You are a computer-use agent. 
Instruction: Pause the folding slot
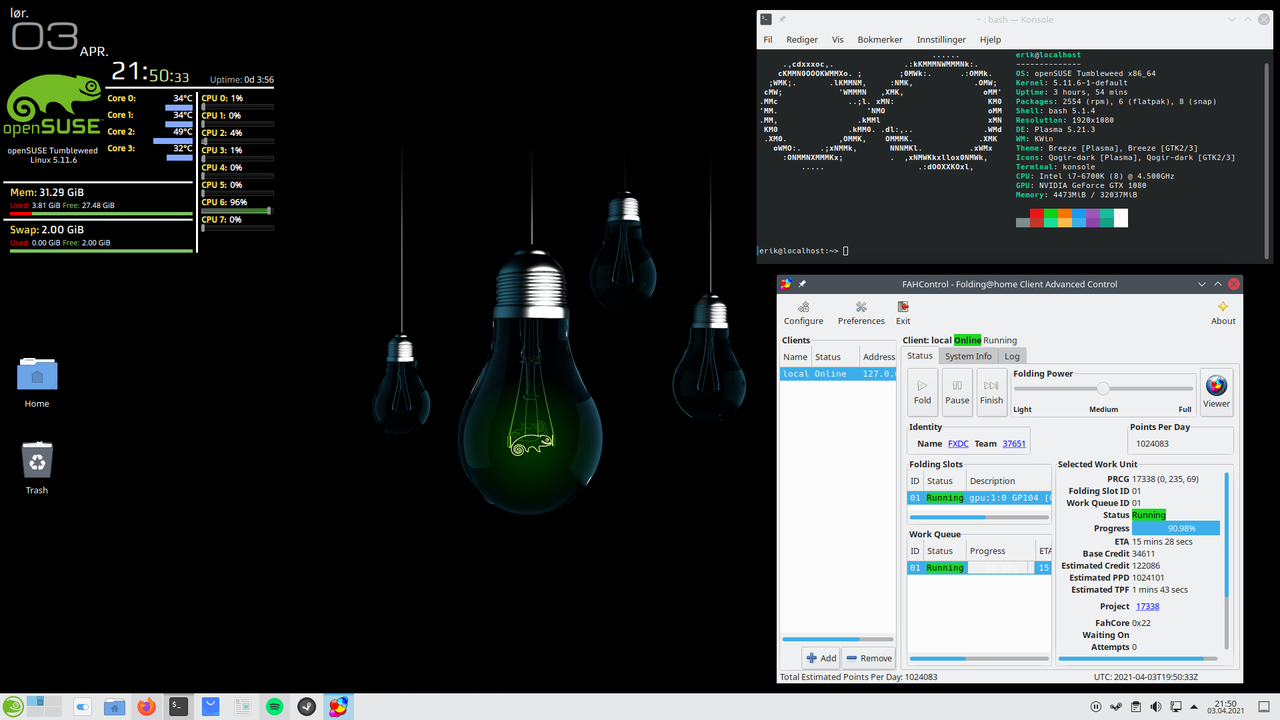click(x=957, y=391)
